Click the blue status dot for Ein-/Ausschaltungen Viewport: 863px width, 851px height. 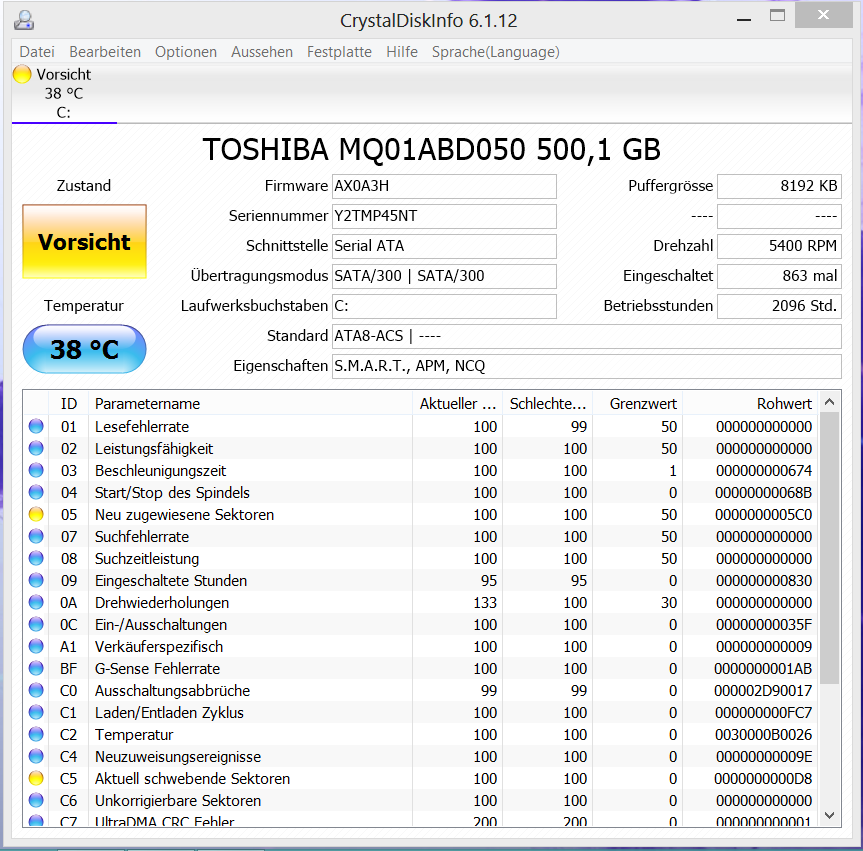click(36, 624)
